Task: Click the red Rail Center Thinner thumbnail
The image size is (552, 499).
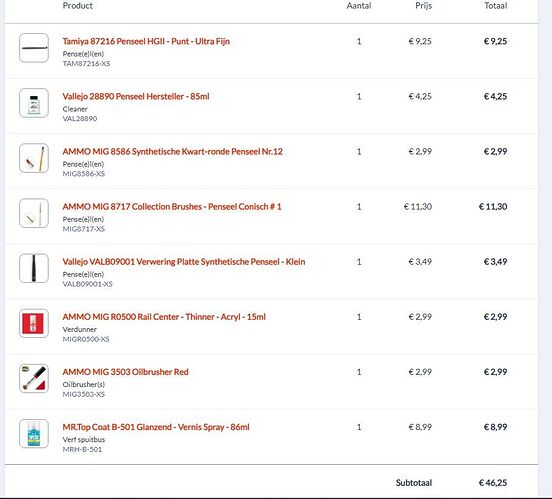Action: coord(34,323)
